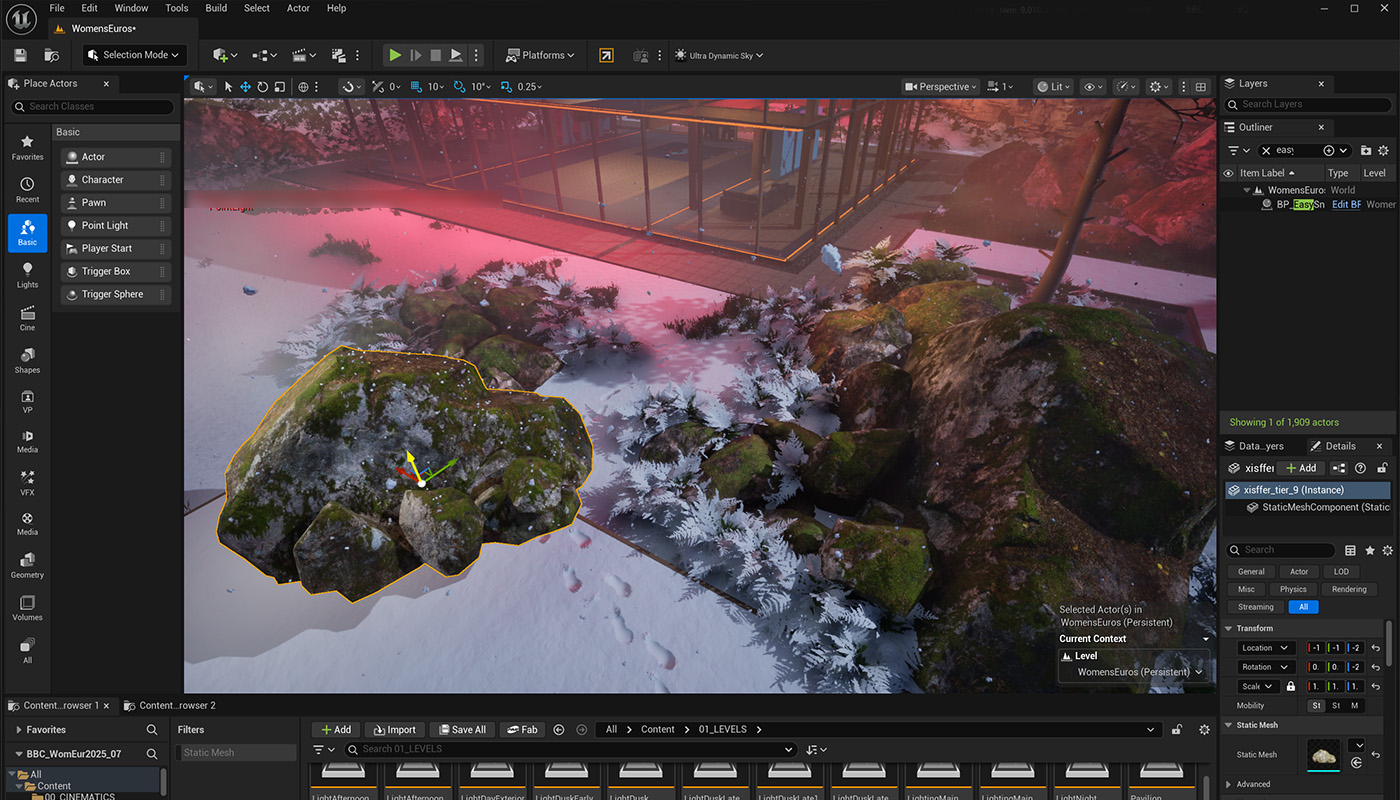Collapse the Transform section in Details

tap(1228, 628)
